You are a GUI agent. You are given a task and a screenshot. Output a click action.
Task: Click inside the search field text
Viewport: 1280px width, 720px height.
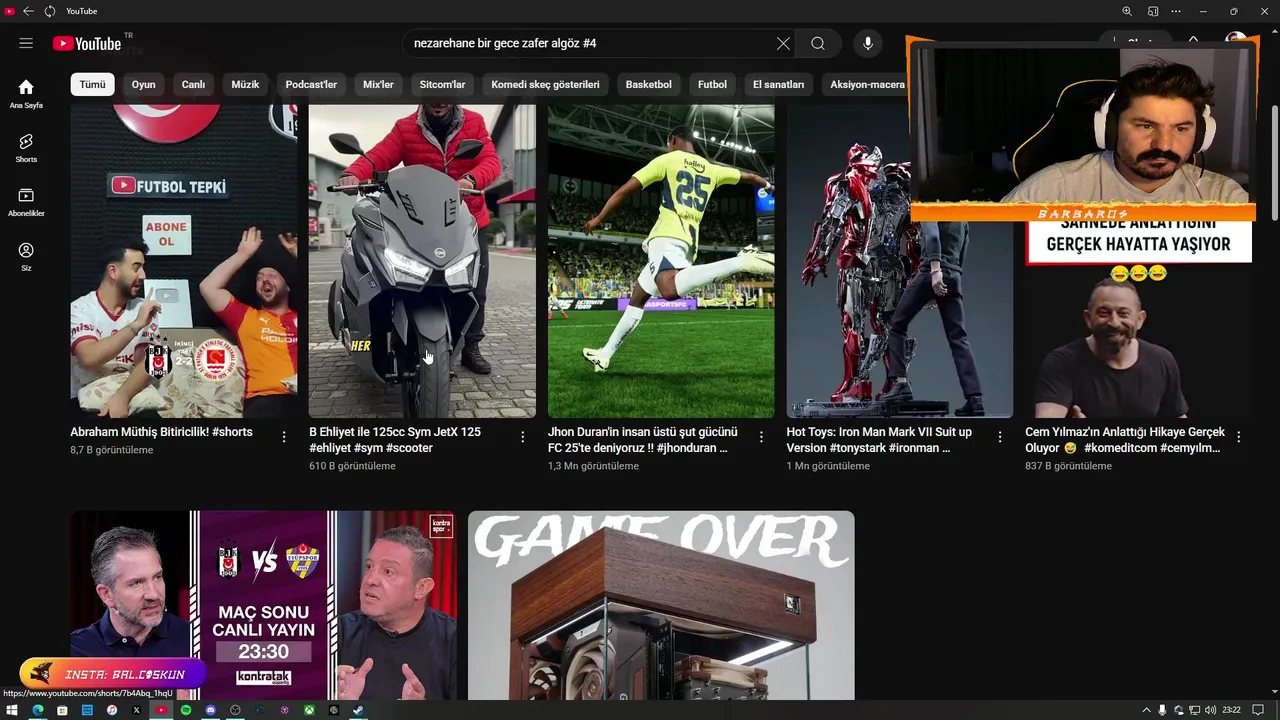pos(505,43)
